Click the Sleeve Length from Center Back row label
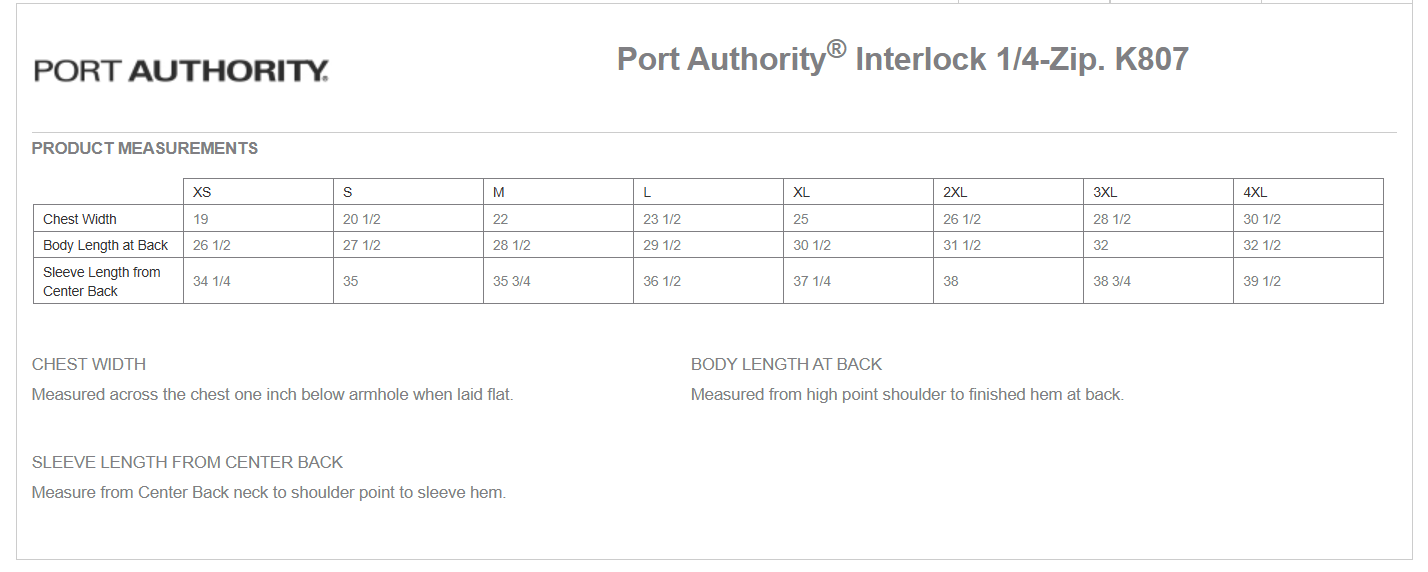1428x572 pixels. 102,281
